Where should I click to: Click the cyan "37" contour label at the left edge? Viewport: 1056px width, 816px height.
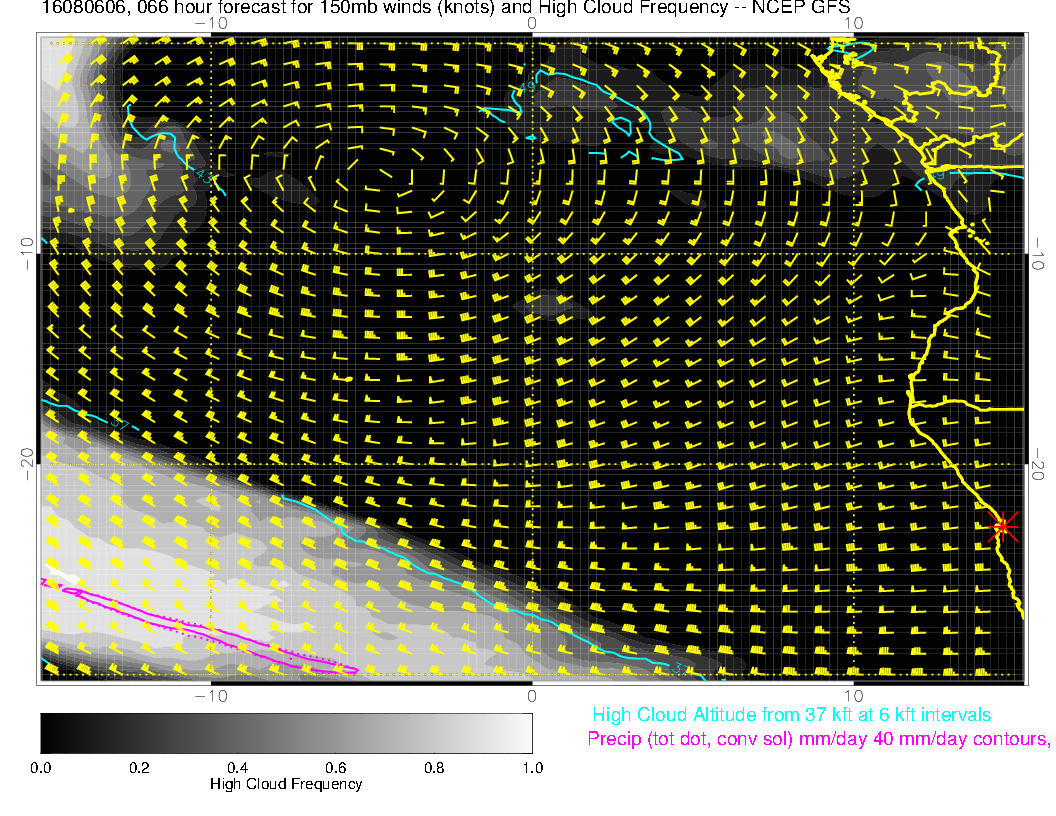[x=119, y=423]
